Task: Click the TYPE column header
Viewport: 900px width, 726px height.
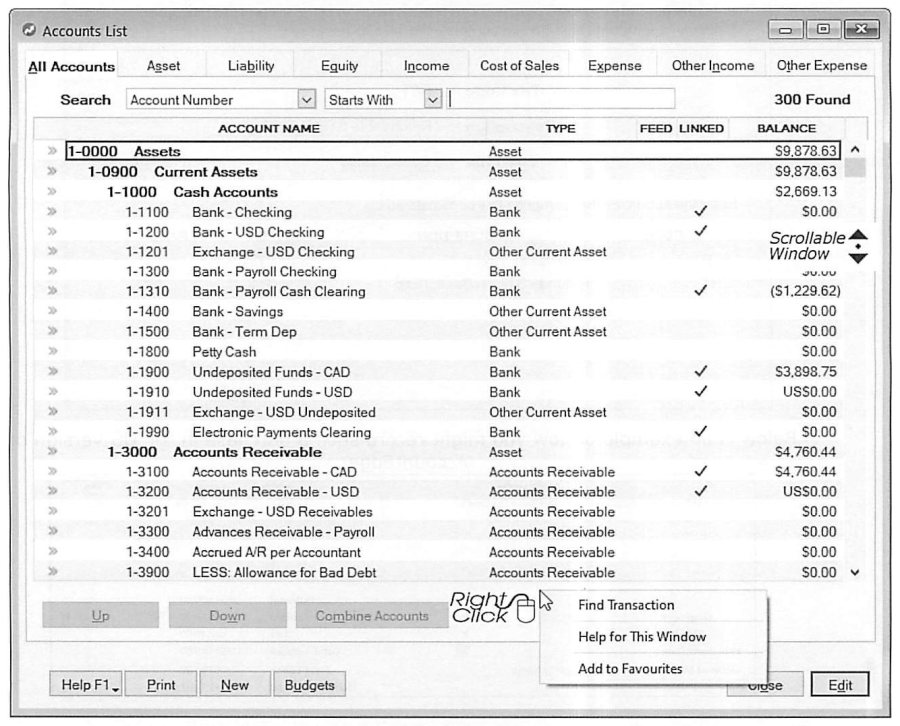Action: pos(560,129)
